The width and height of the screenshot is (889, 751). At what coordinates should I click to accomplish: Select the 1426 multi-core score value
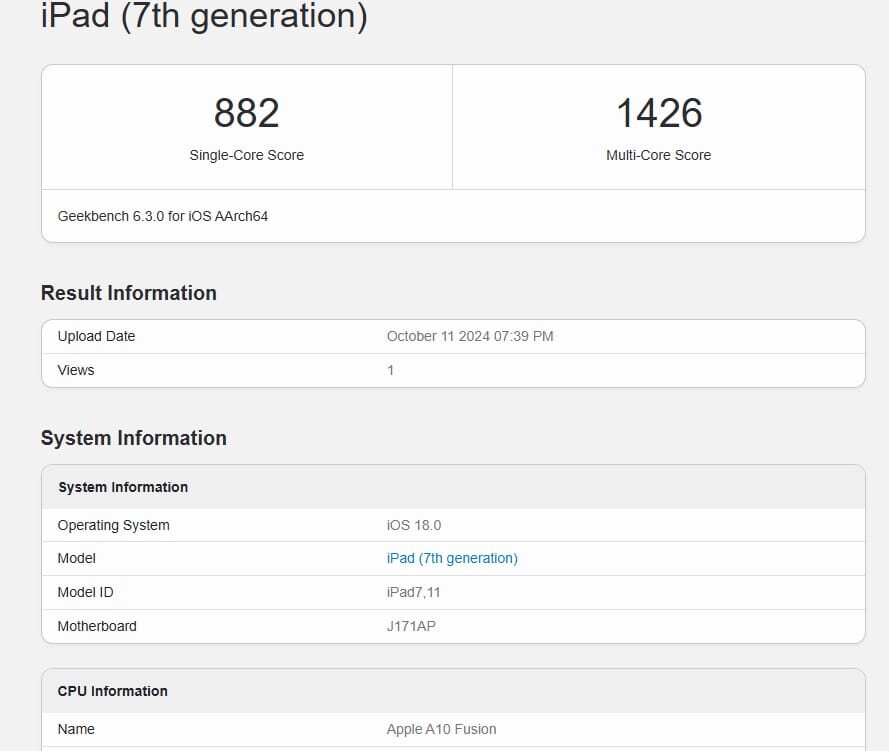[659, 113]
